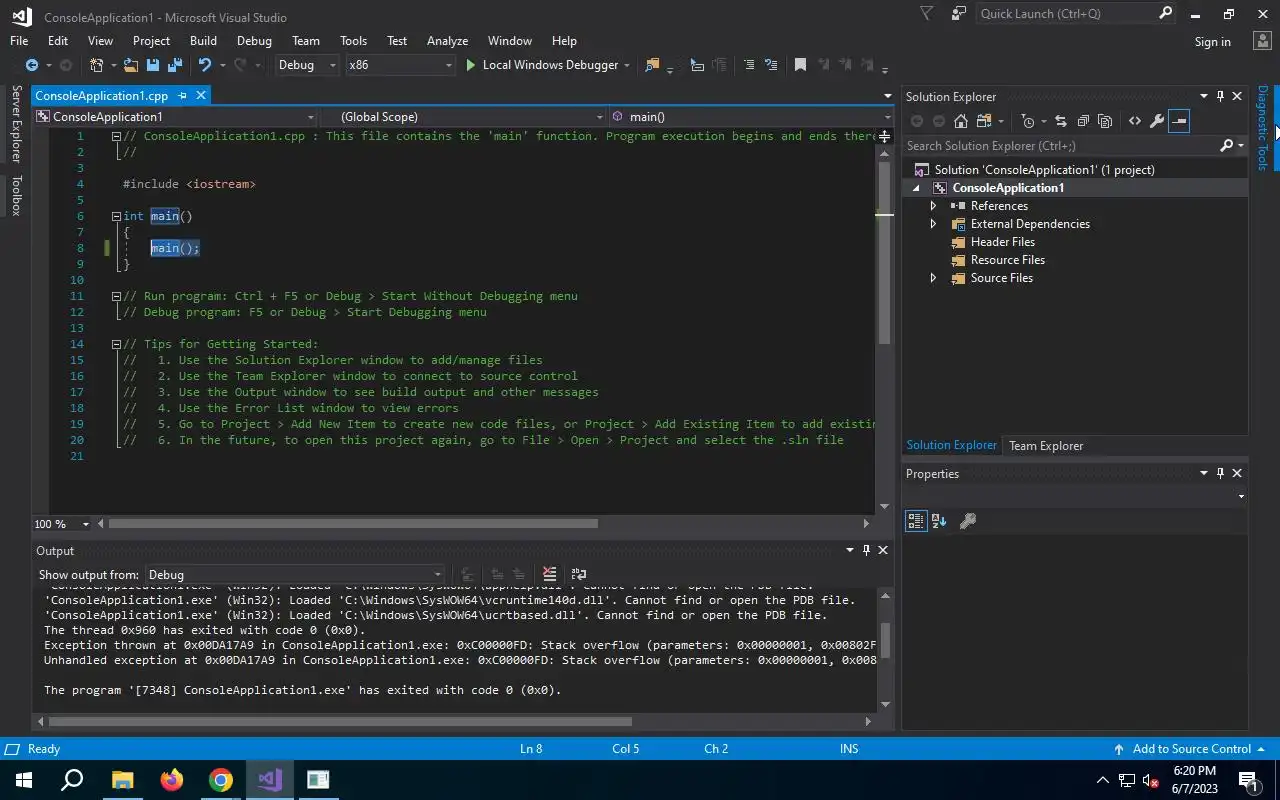Screen dimensions: 1280x800
Task: Close the ConsoleApplication1.cpp tab
Action: point(201,96)
